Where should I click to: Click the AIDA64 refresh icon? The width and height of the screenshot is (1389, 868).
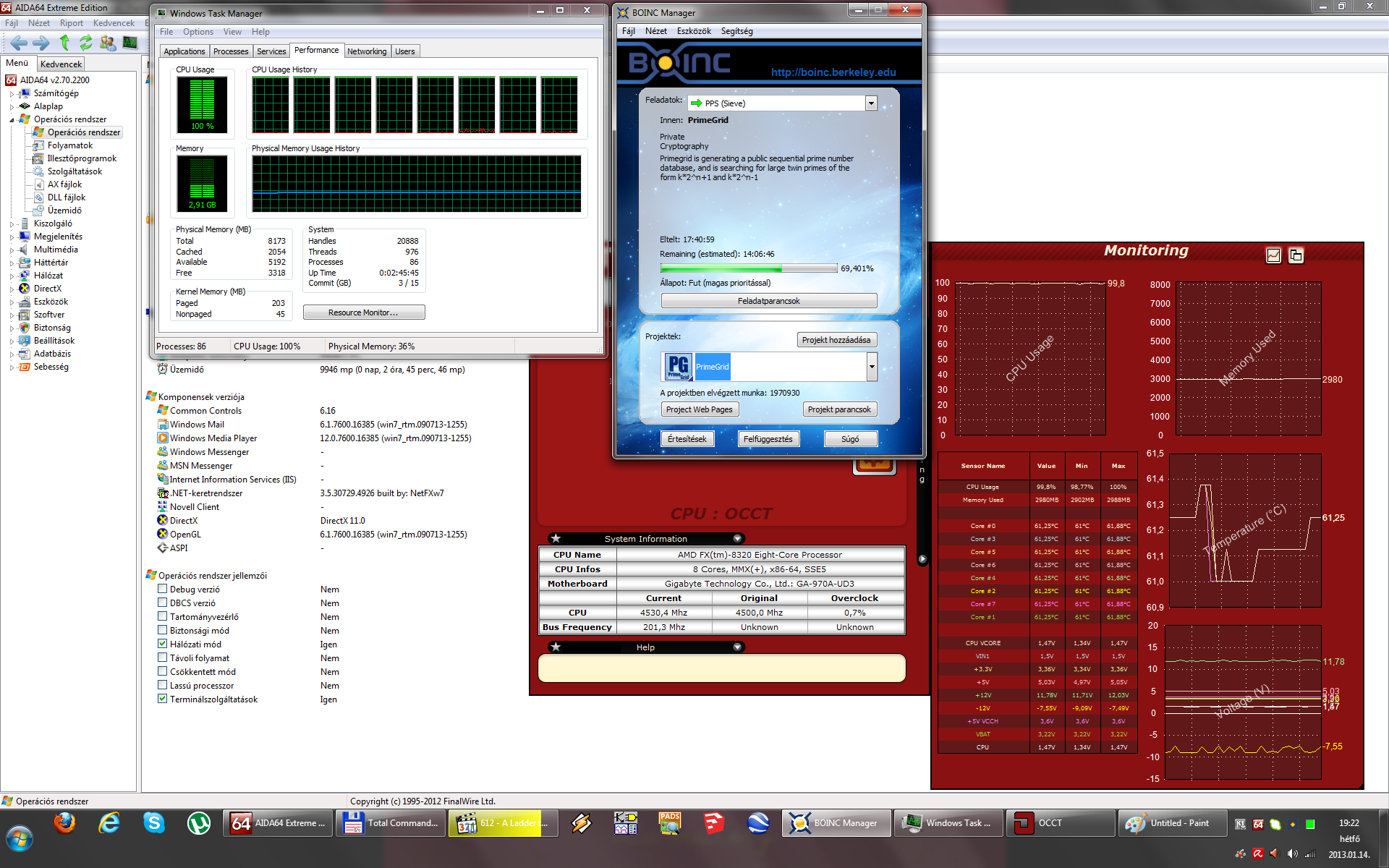pos(86,43)
